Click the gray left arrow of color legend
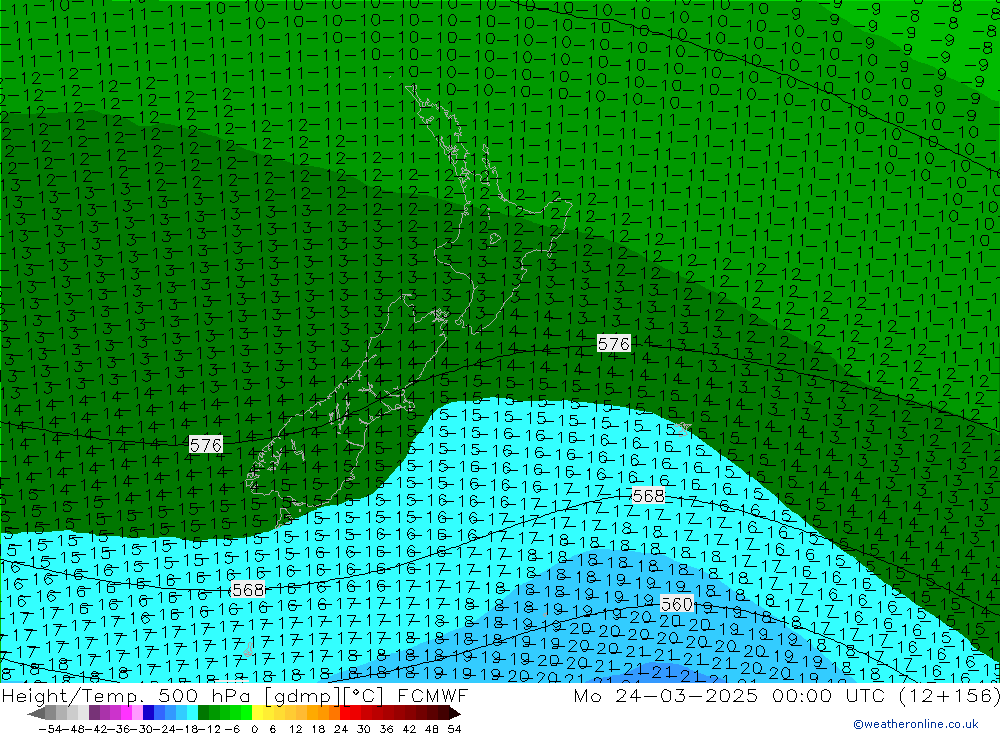This screenshot has width=1000, height=733. (36, 713)
